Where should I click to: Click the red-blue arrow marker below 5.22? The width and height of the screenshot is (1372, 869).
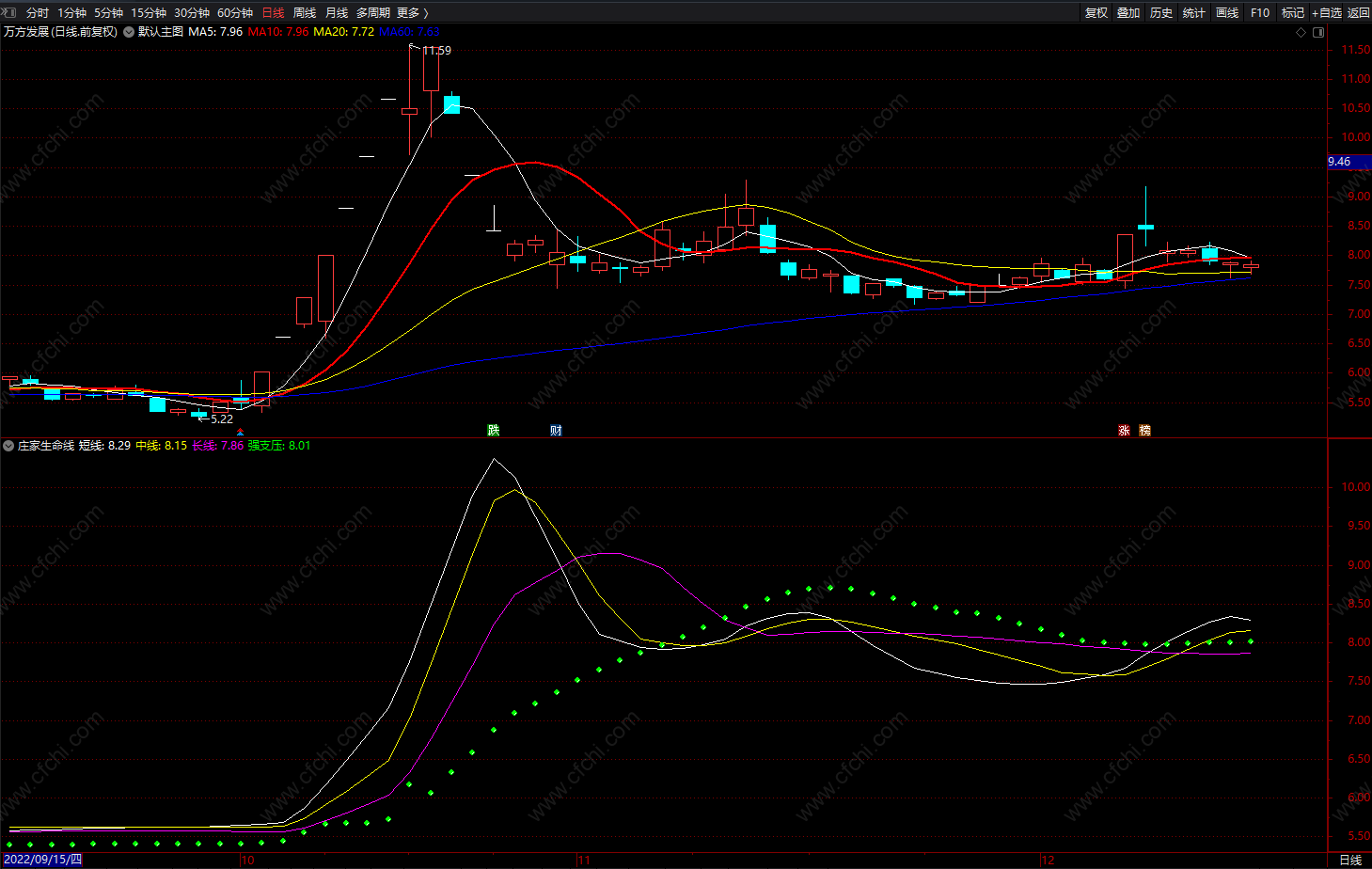(x=240, y=433)
